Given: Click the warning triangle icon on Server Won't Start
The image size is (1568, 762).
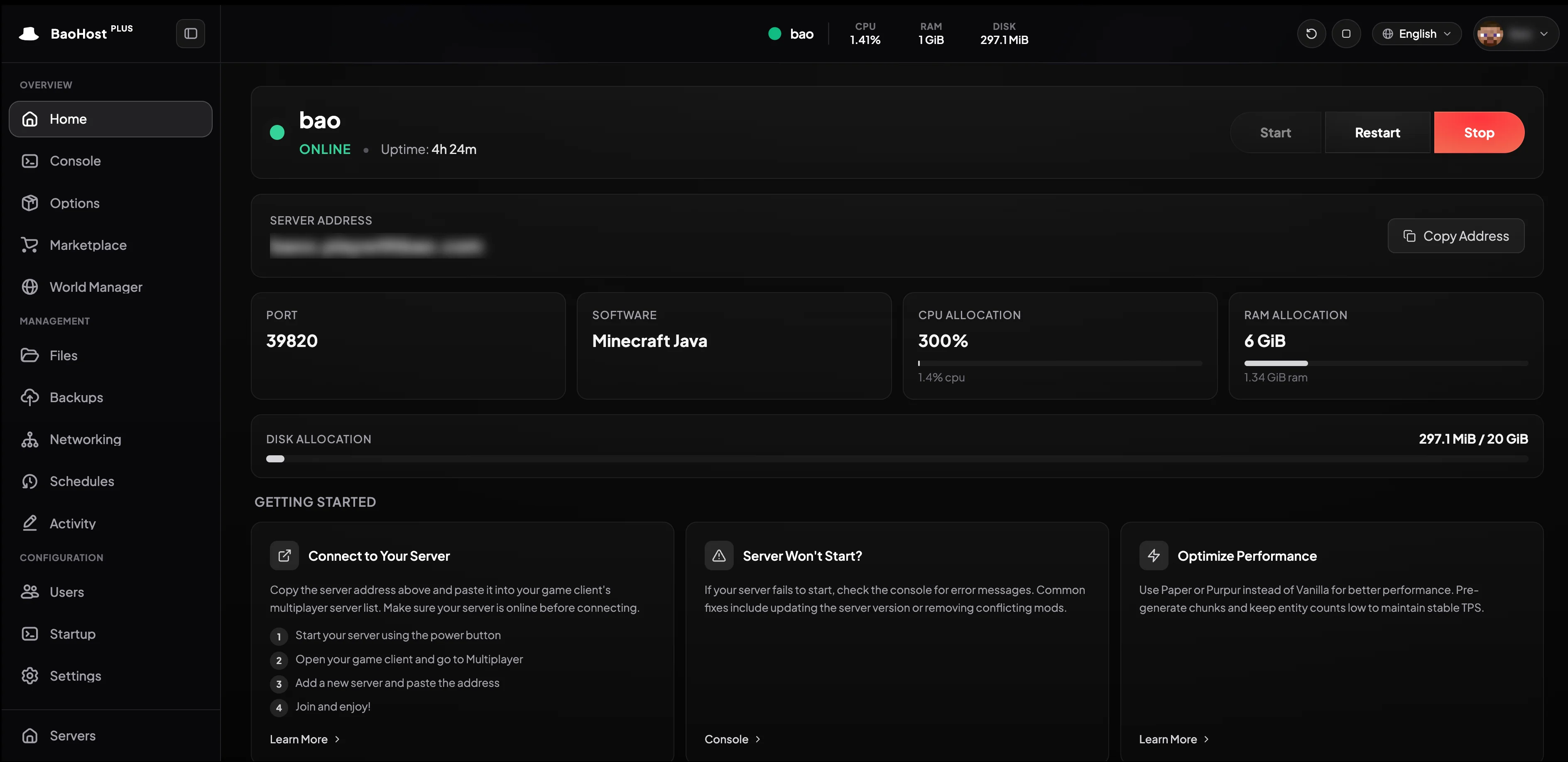Looking at the screenshot, I should click(x=719, y=555).
